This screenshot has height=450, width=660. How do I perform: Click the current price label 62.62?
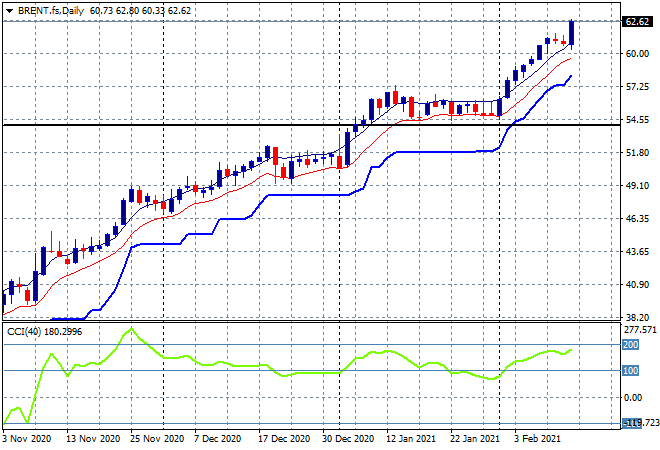coord(637,21)
